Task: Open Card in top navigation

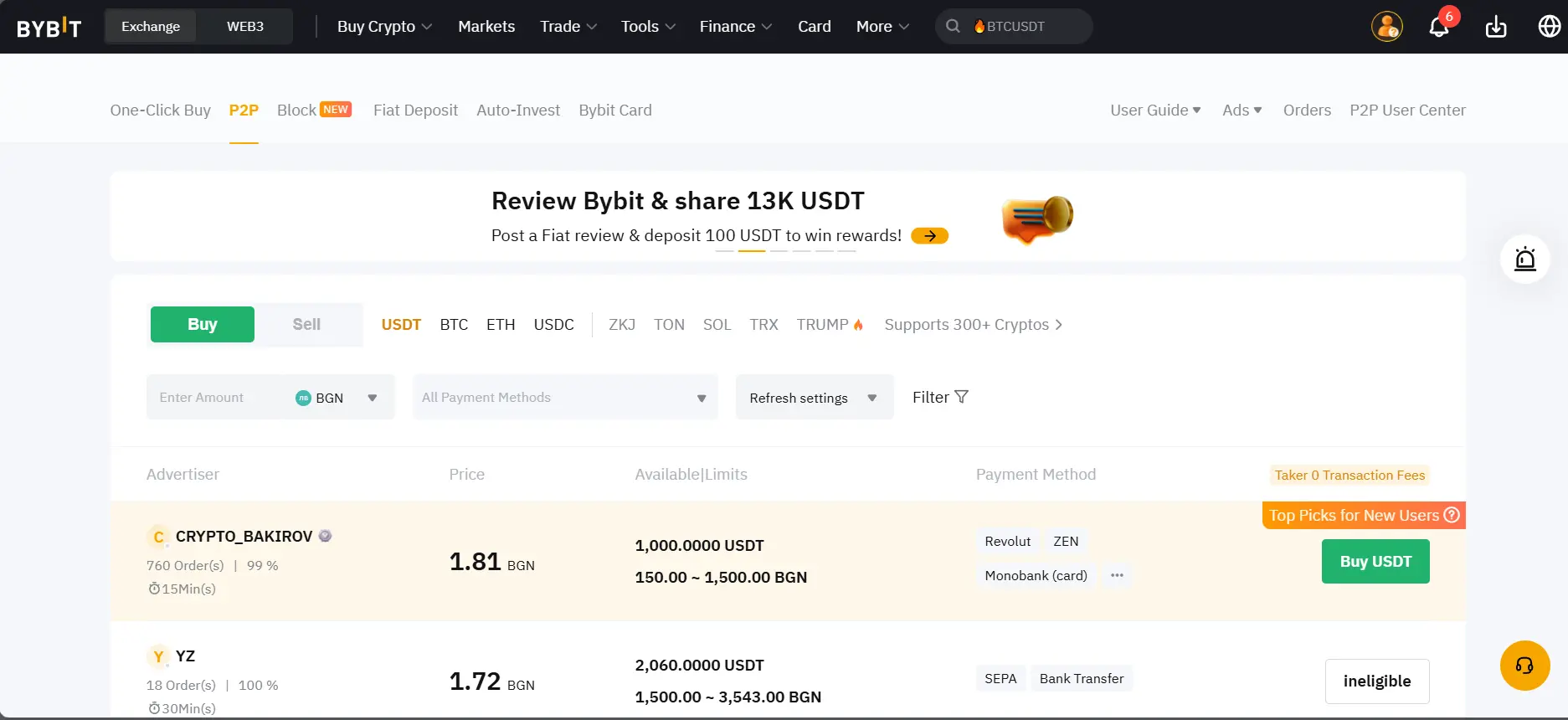Action: [815, 27]
